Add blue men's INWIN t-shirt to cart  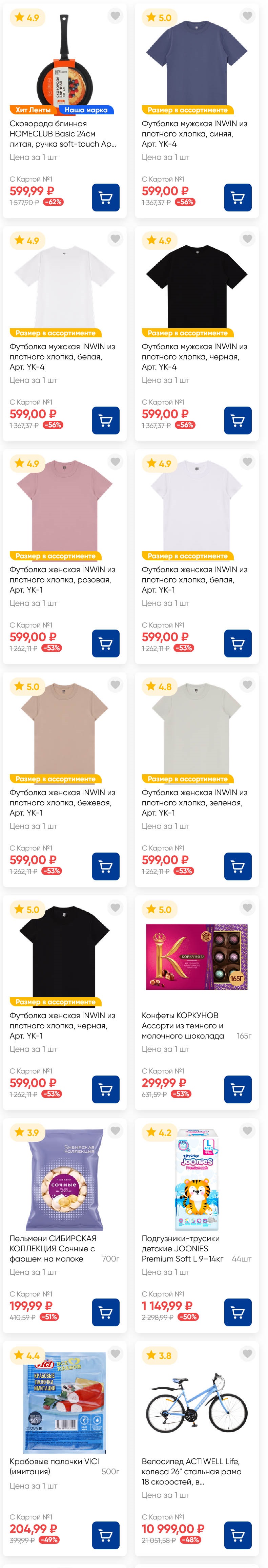238,197
